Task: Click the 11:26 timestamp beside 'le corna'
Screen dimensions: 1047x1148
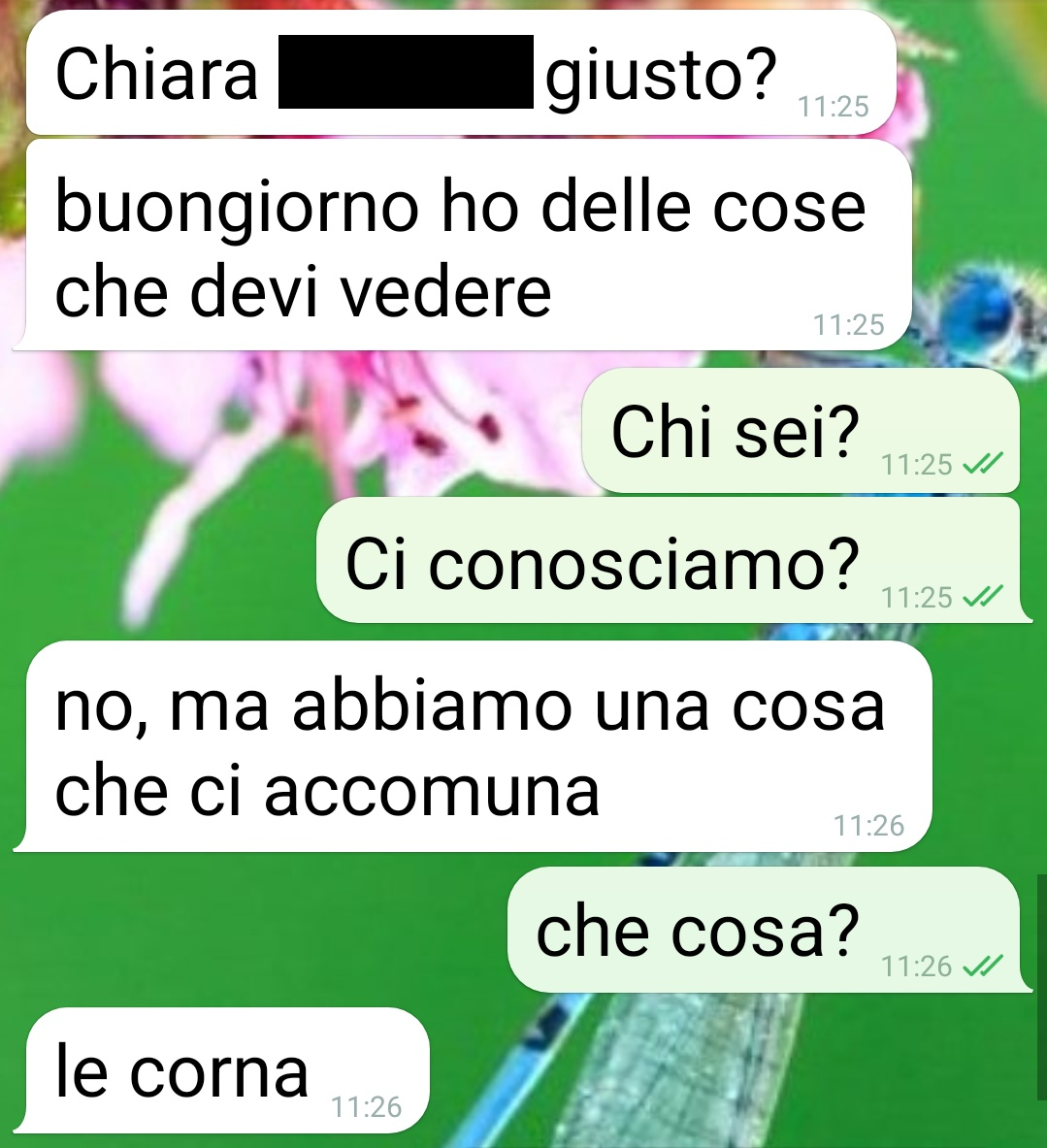Action: [x=366, y=1107]
